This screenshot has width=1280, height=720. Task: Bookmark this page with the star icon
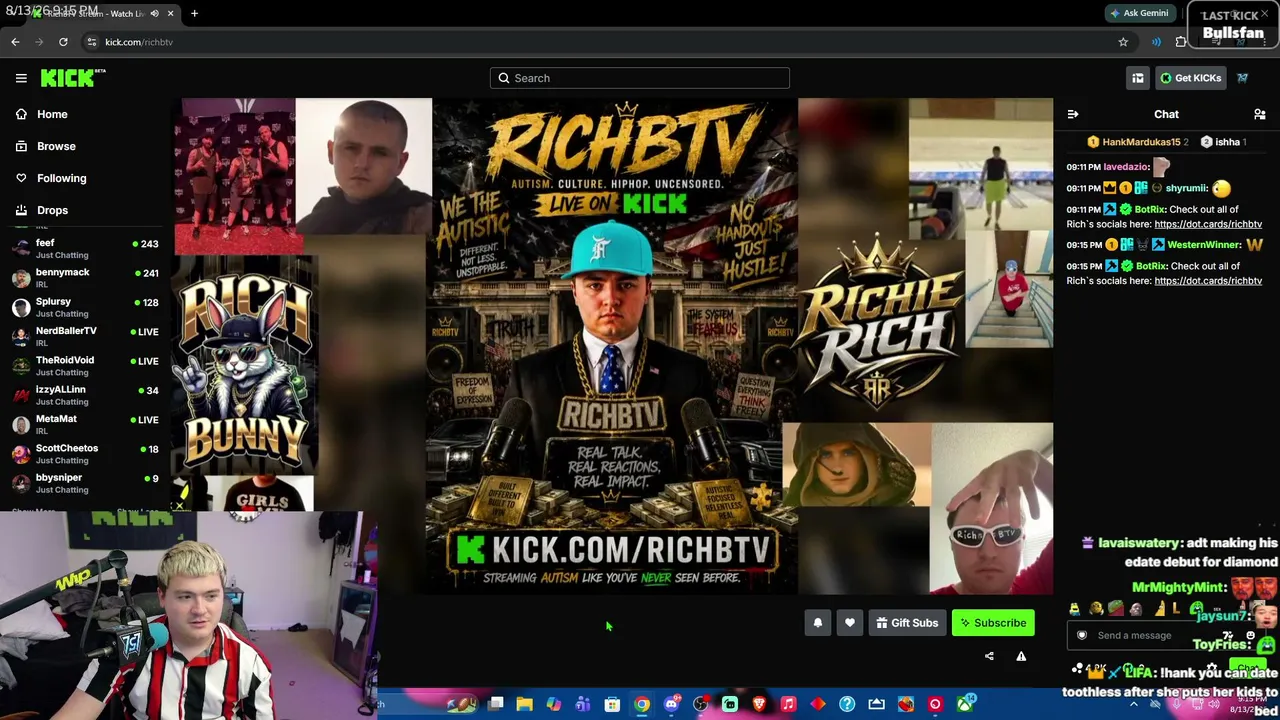(x=1123, y=42)
